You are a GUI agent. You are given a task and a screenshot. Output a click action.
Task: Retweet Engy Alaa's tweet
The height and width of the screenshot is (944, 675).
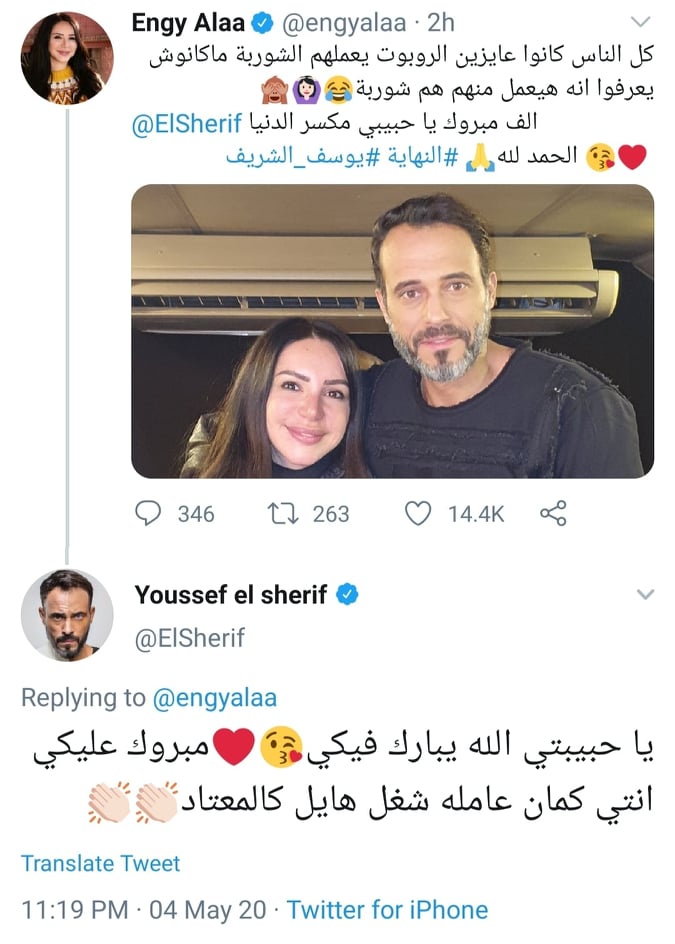pyautogui.click(x=284, y=513)
